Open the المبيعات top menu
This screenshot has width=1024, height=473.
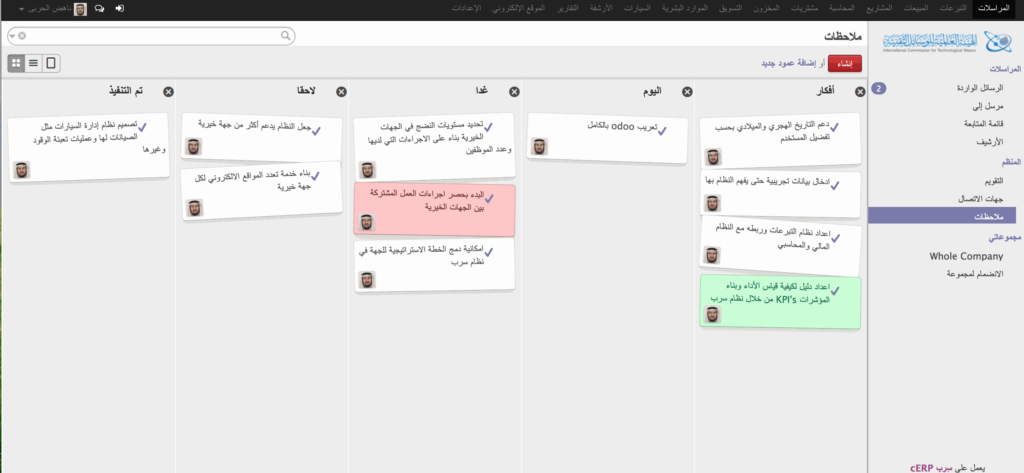pyautogui.click(x=918, y=8)
